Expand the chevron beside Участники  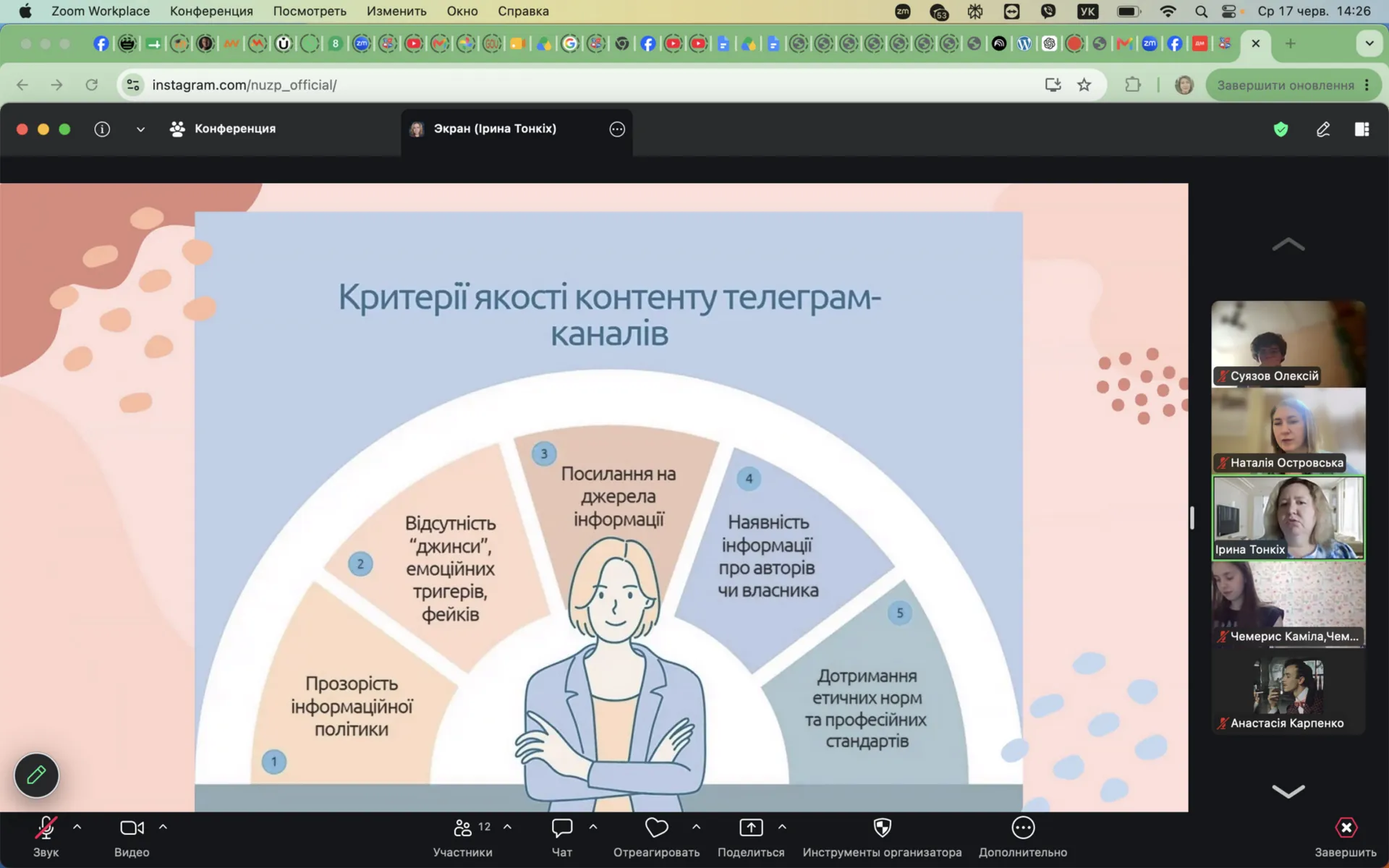507,827
